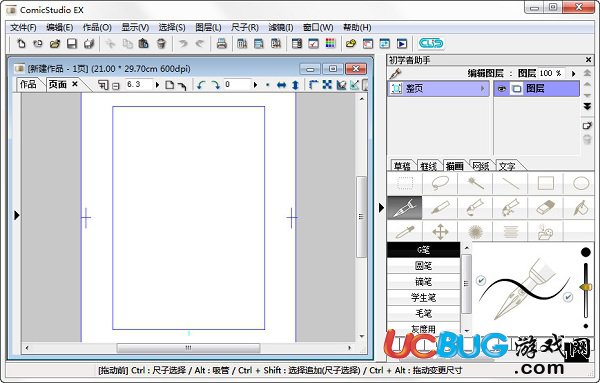Select the eraser tool

pos(545,208)
